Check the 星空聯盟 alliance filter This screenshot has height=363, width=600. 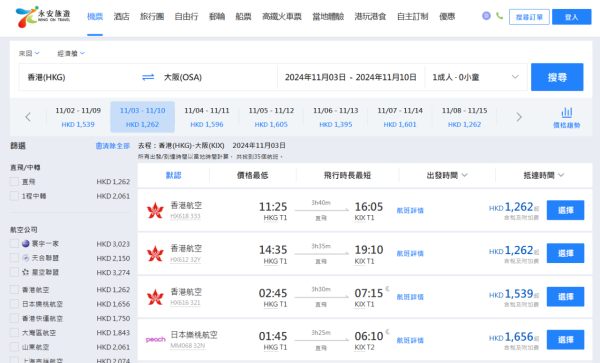(x=14, y=272)
